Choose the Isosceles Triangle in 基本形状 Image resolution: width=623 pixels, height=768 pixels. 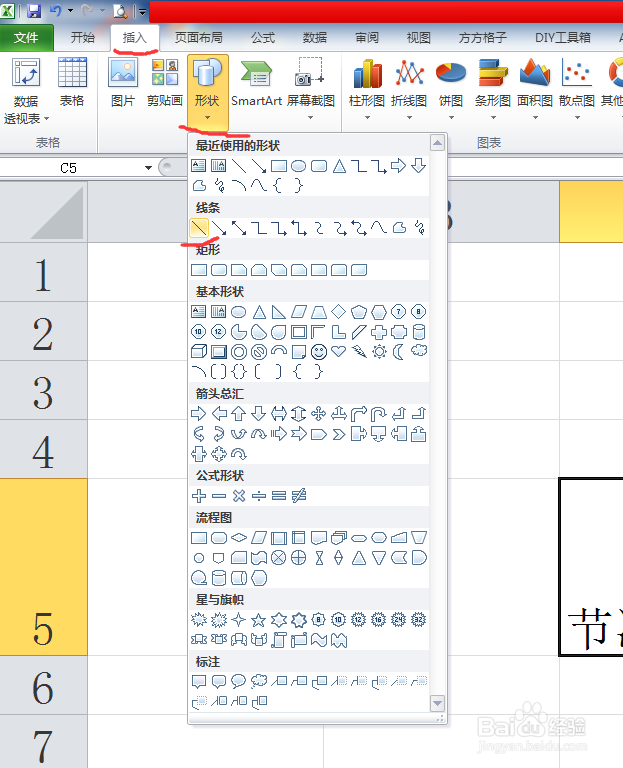(259, 312)
